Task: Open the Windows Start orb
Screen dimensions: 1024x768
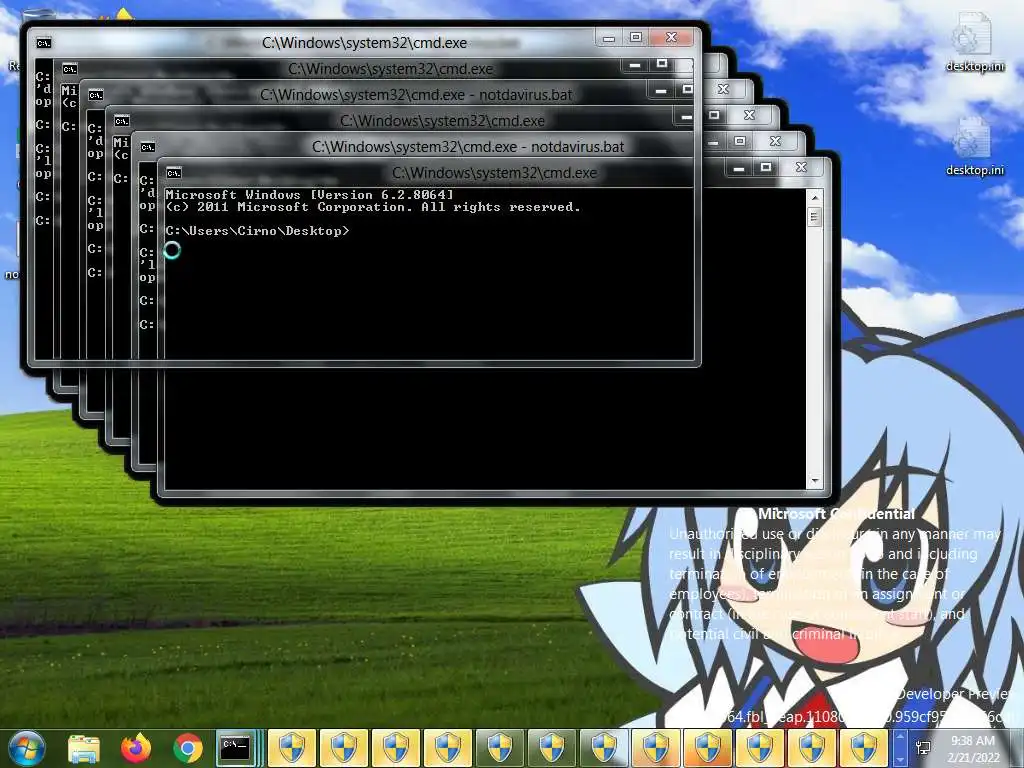Action: [26, 748]
